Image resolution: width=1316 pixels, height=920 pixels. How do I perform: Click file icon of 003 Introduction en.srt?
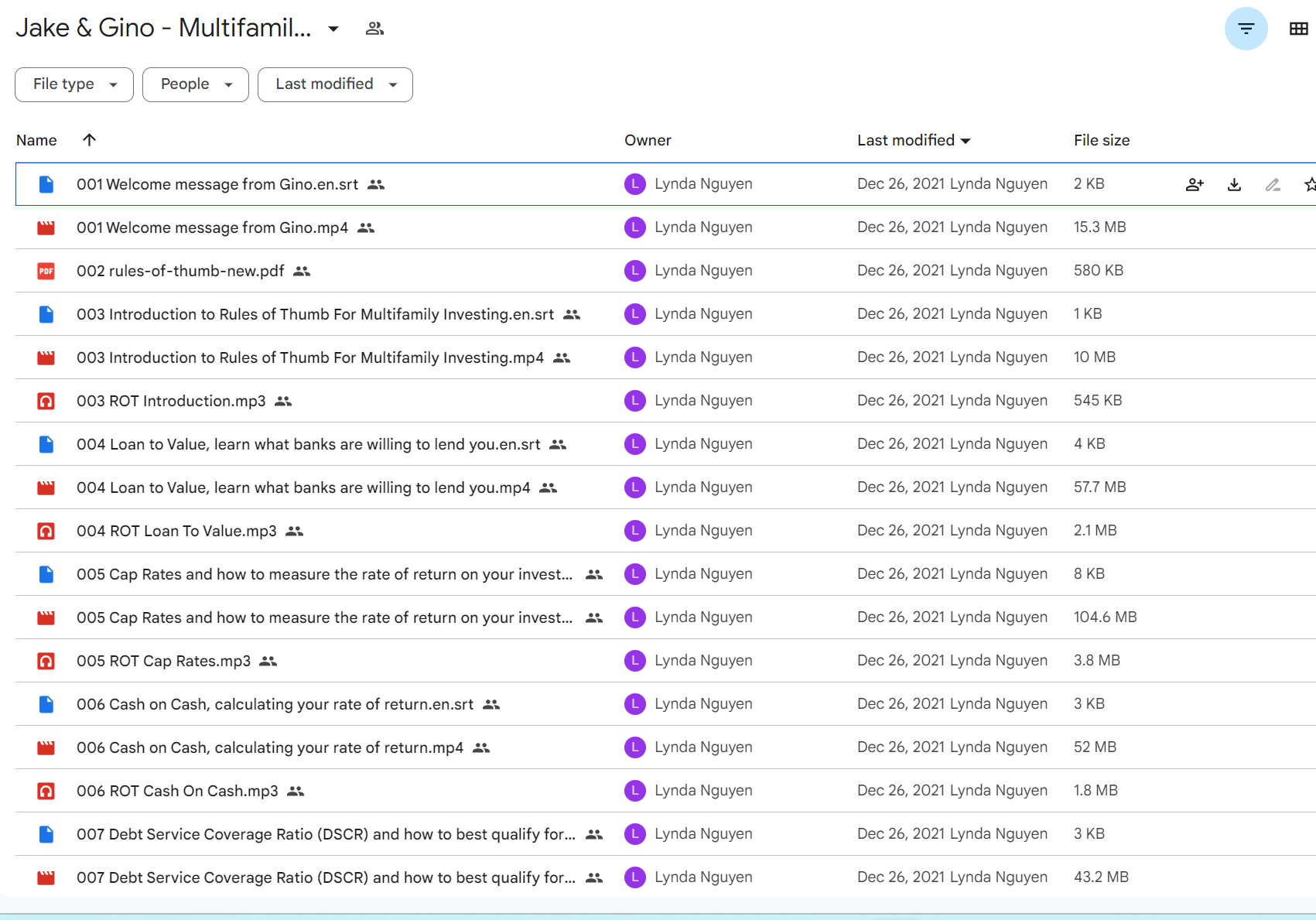pyautogui.click(x=46, y=314)
